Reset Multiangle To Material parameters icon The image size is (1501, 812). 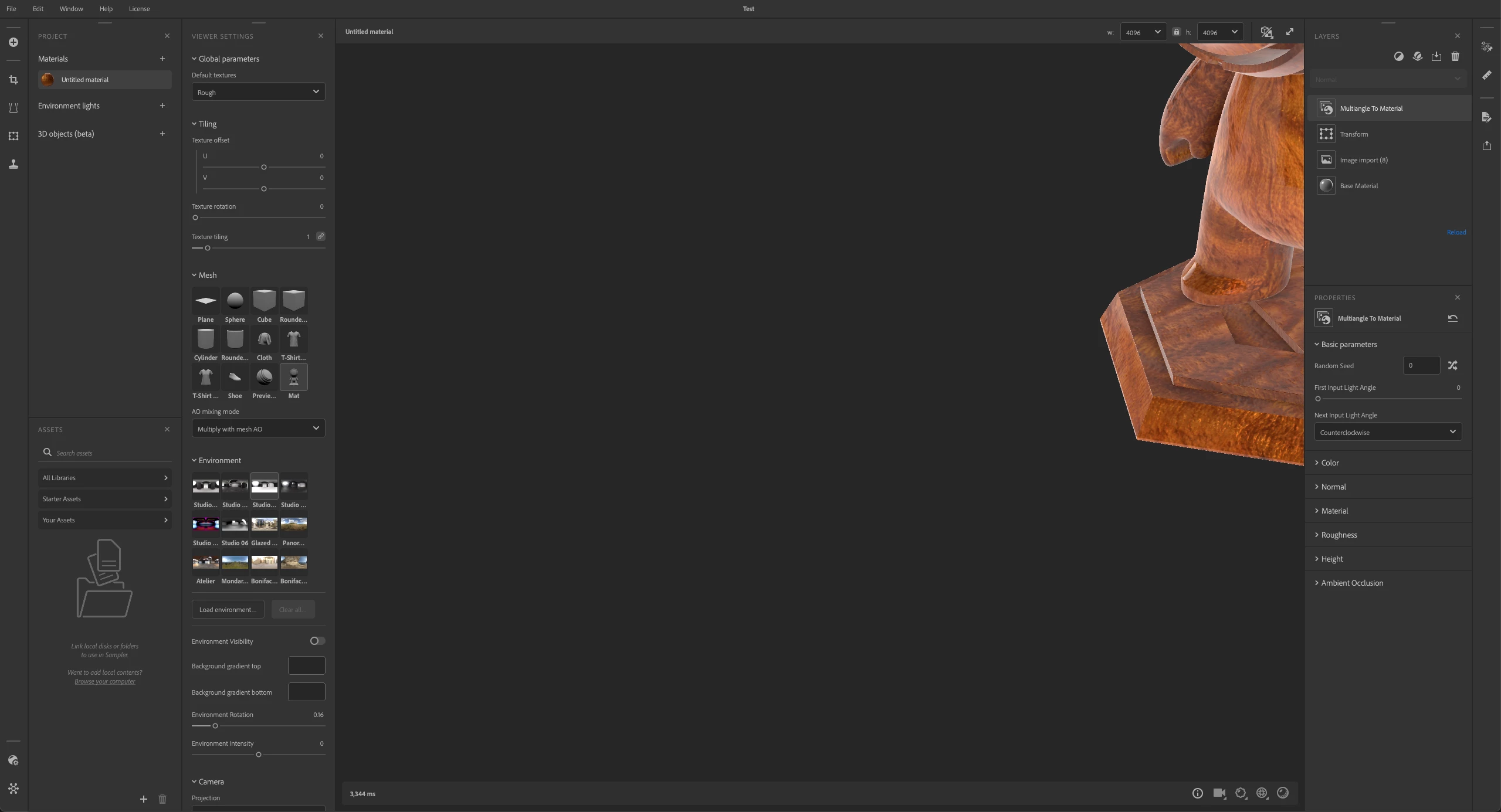click(x=1452, y=318)
